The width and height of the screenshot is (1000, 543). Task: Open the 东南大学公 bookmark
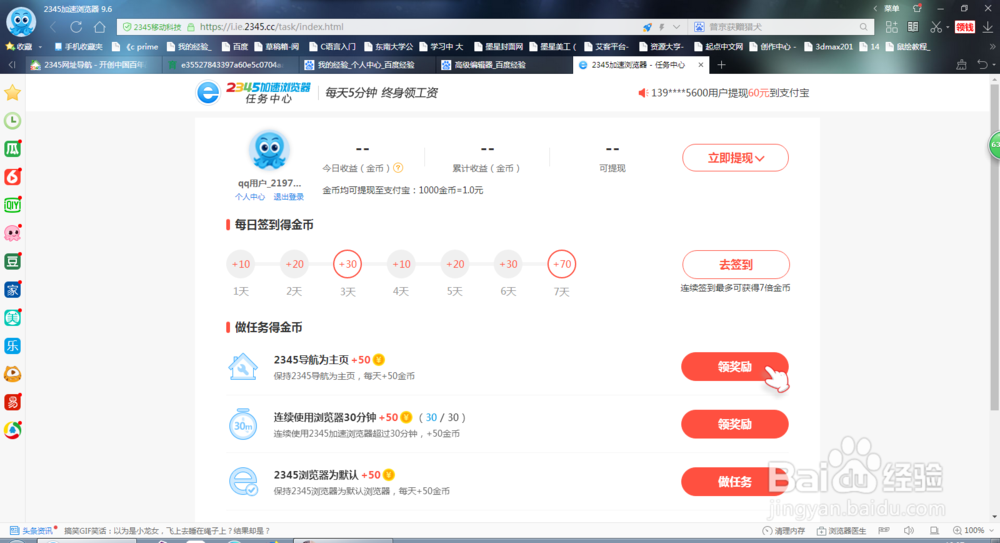coord(388,47)
